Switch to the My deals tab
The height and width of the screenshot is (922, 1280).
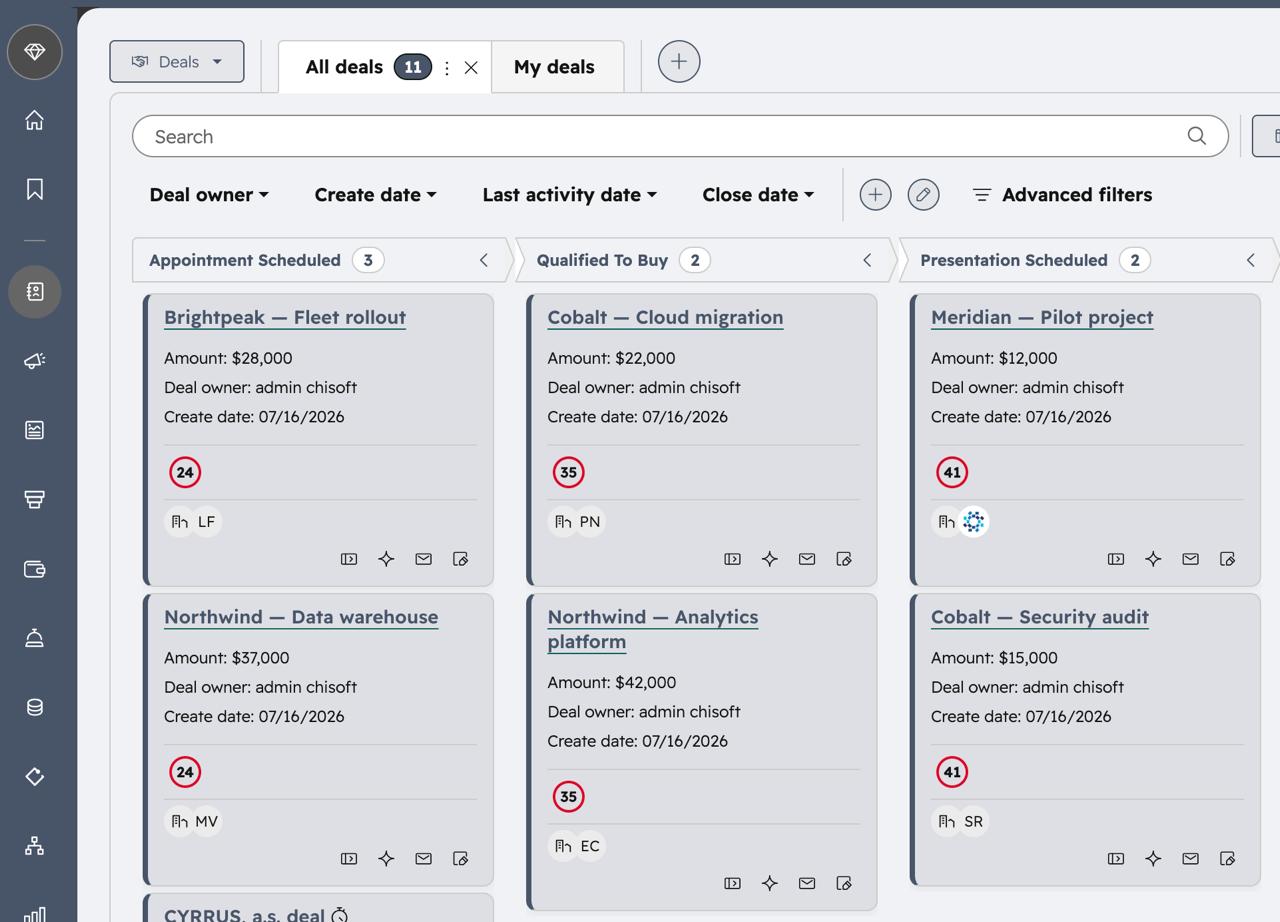[554, 67]
